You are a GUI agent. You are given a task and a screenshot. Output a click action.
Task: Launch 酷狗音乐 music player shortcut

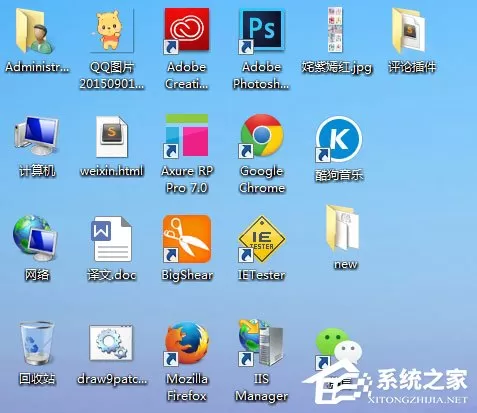tap(339, 139)
